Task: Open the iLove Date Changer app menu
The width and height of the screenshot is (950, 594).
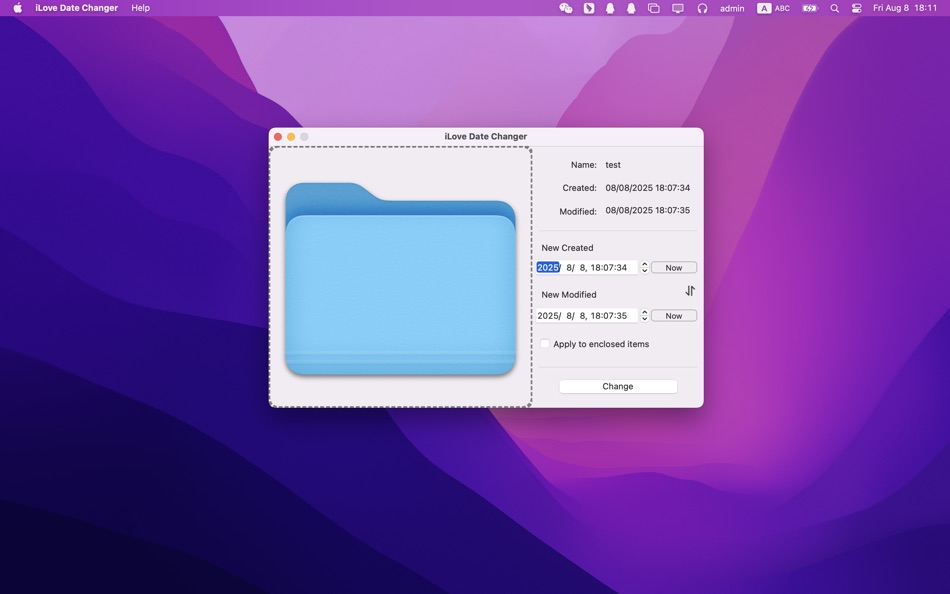Action: pos(76,8)
